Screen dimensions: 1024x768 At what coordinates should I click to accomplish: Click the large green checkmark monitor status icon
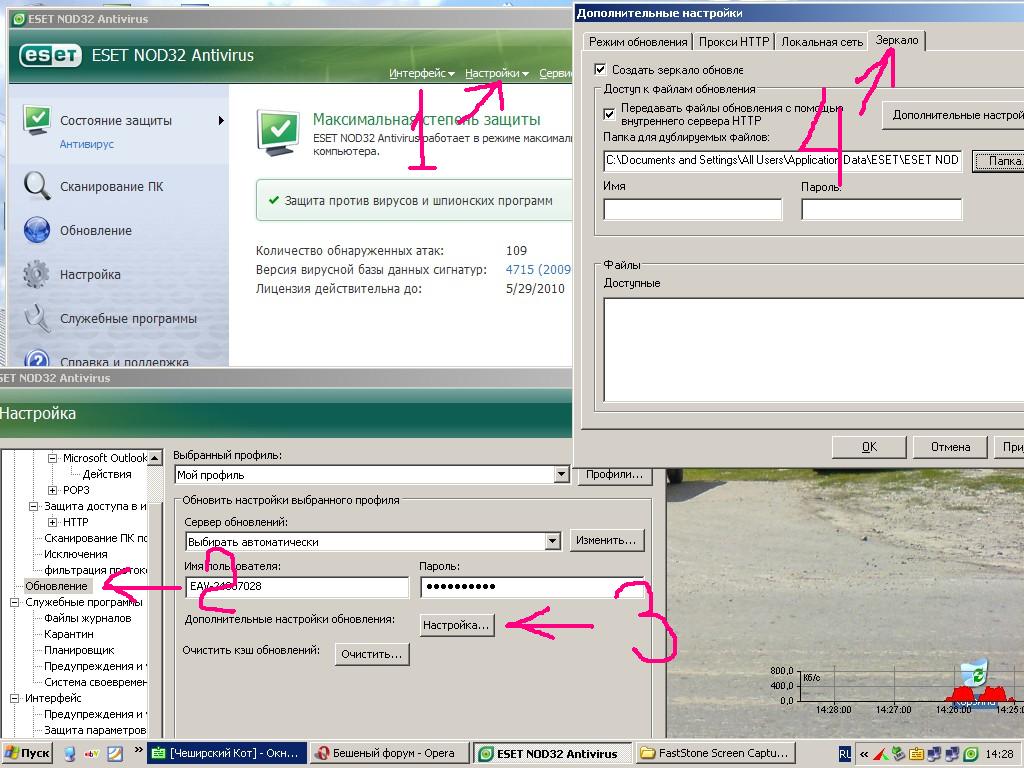tap(279, 133)
